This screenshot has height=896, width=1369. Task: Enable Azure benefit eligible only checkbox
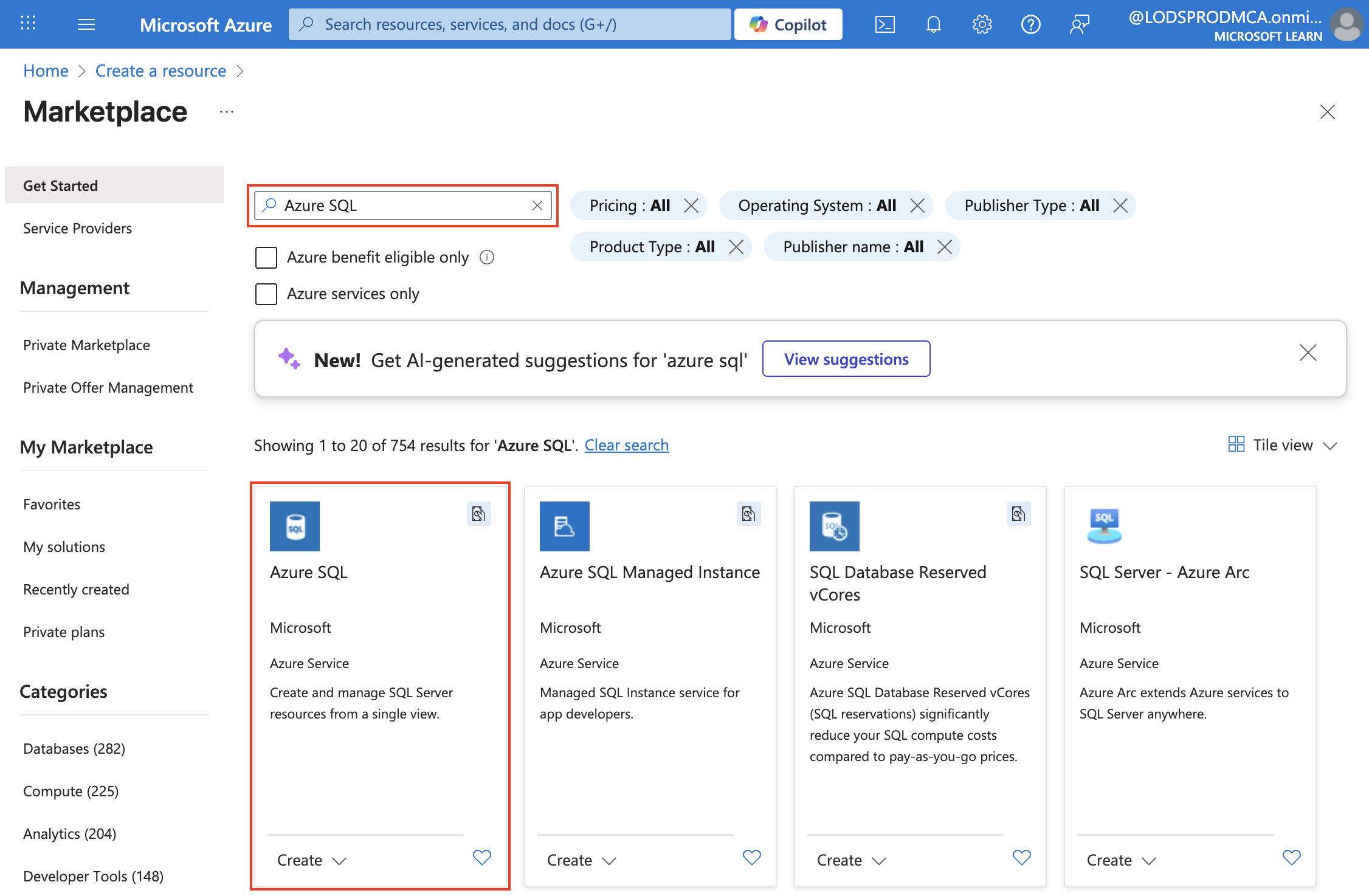point(266,257)
